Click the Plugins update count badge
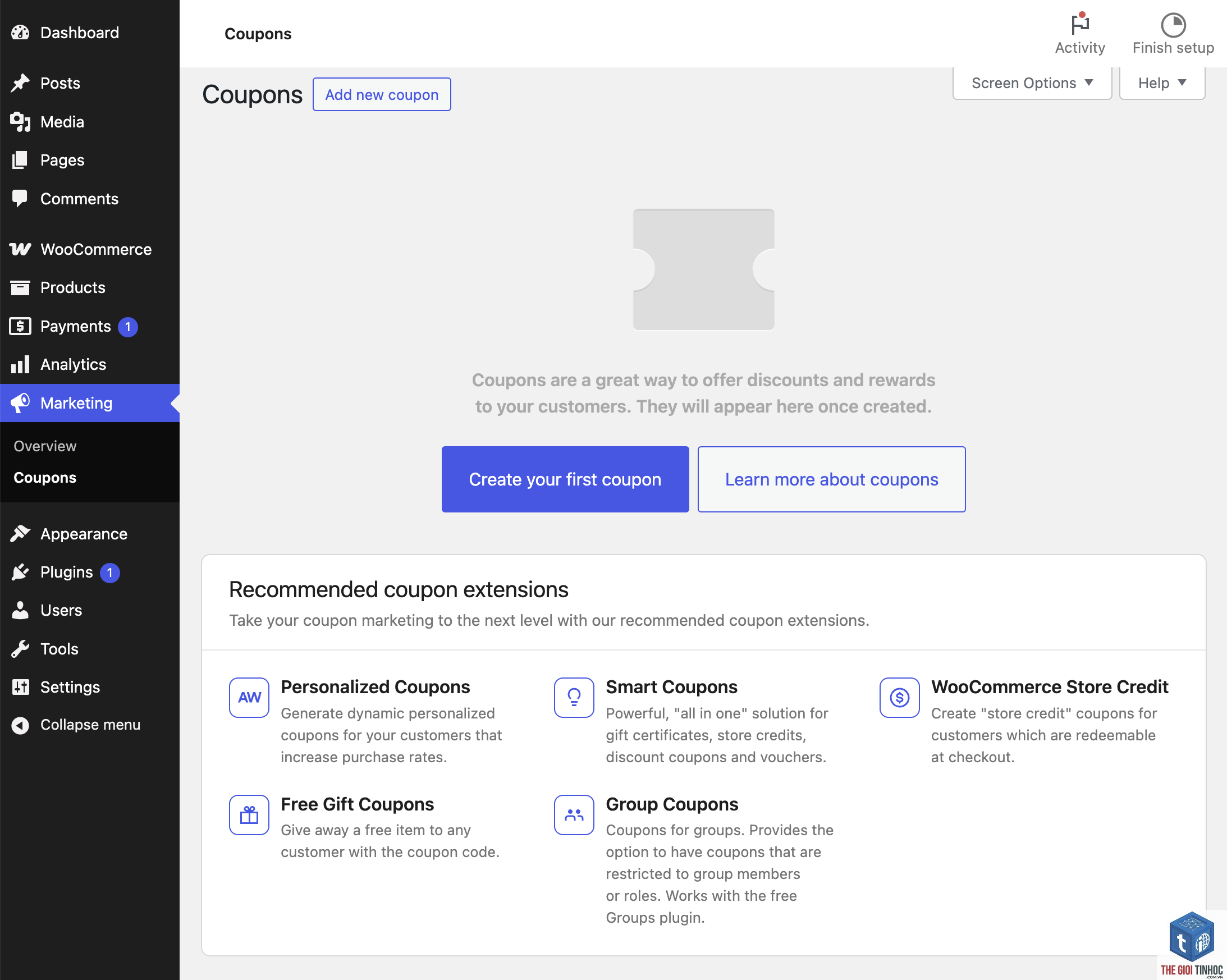This screenshot has width=1227, height=980. [x=110, y=573]
